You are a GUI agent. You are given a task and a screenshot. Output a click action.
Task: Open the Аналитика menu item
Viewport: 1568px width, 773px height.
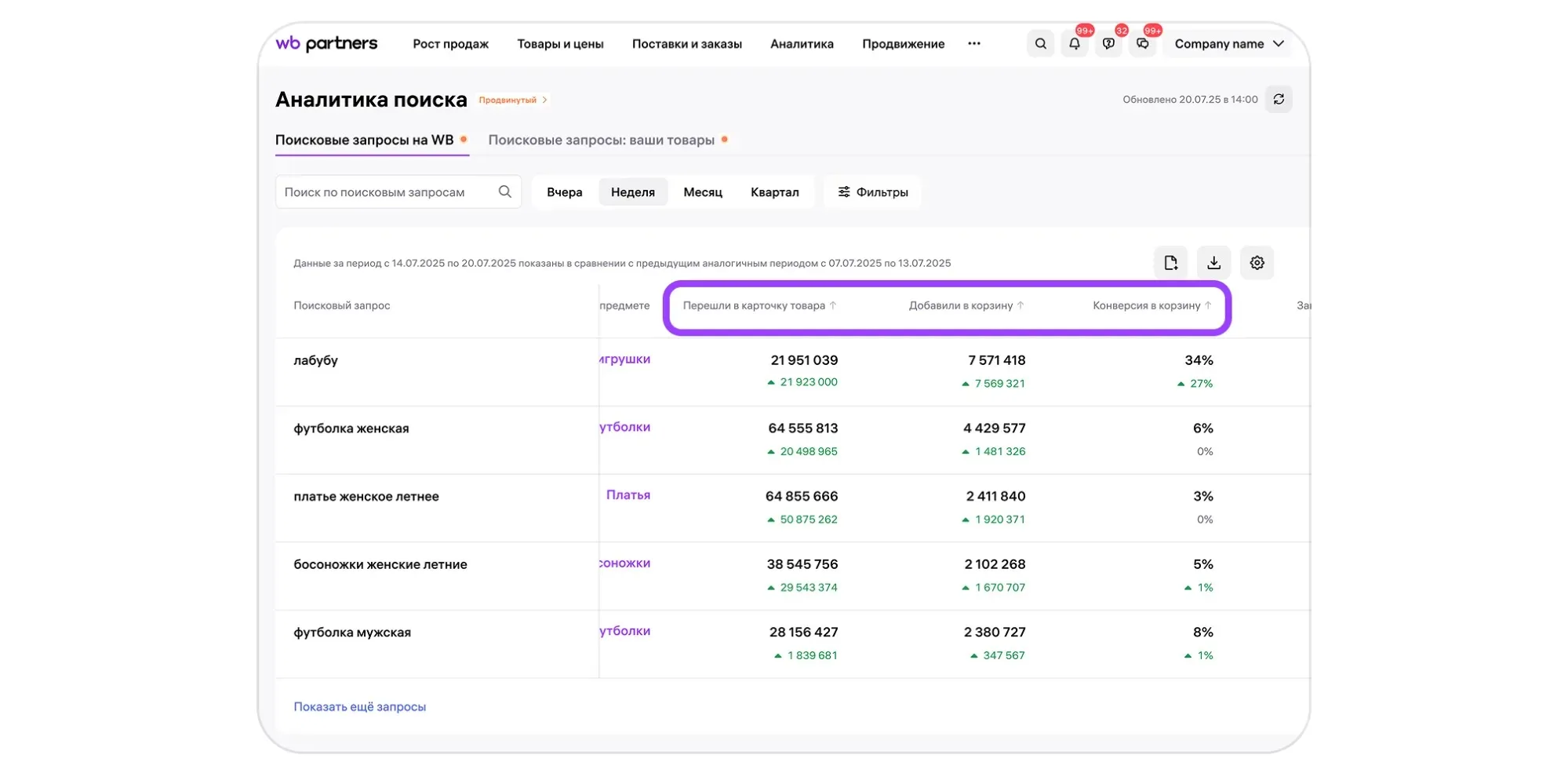coord(801,44)
